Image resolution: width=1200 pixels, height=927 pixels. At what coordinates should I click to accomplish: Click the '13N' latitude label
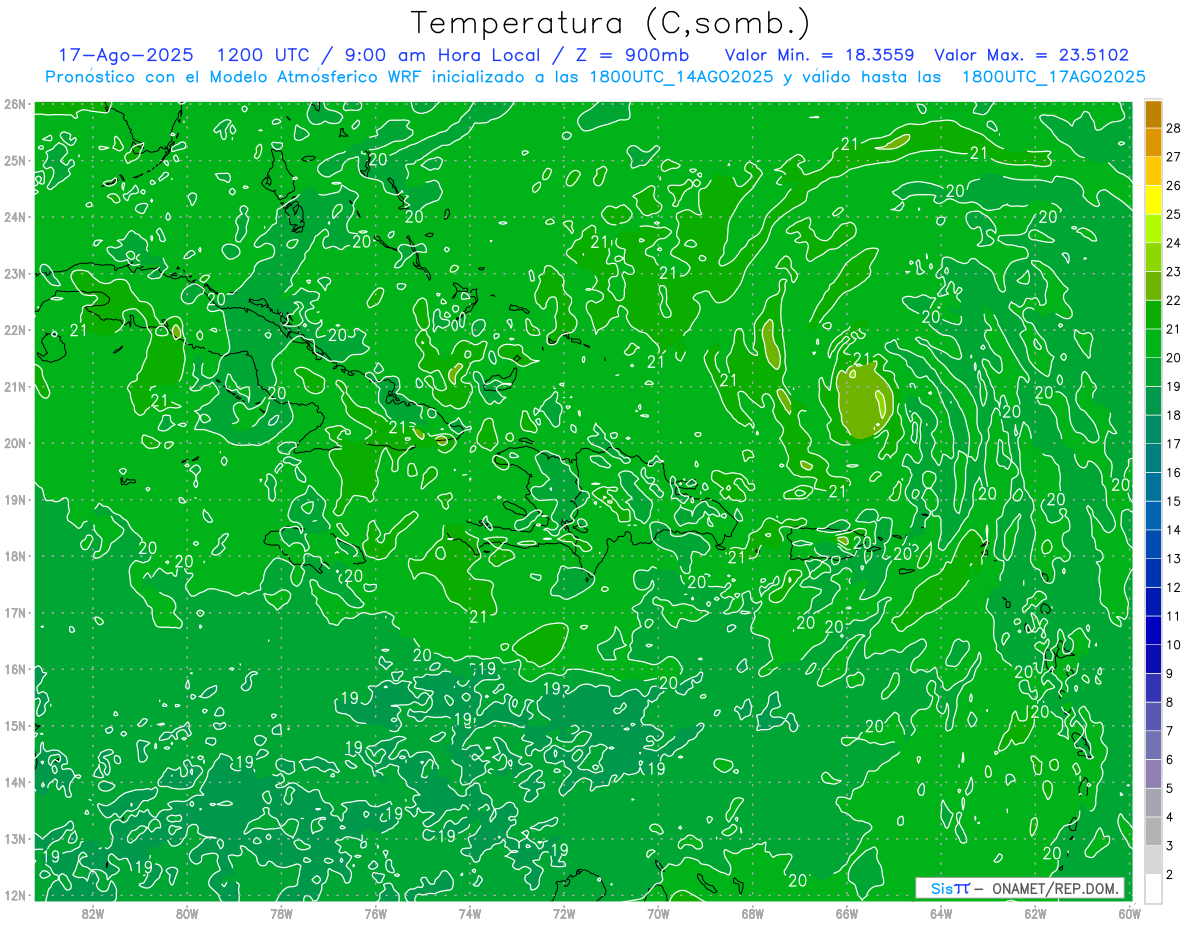15,838
